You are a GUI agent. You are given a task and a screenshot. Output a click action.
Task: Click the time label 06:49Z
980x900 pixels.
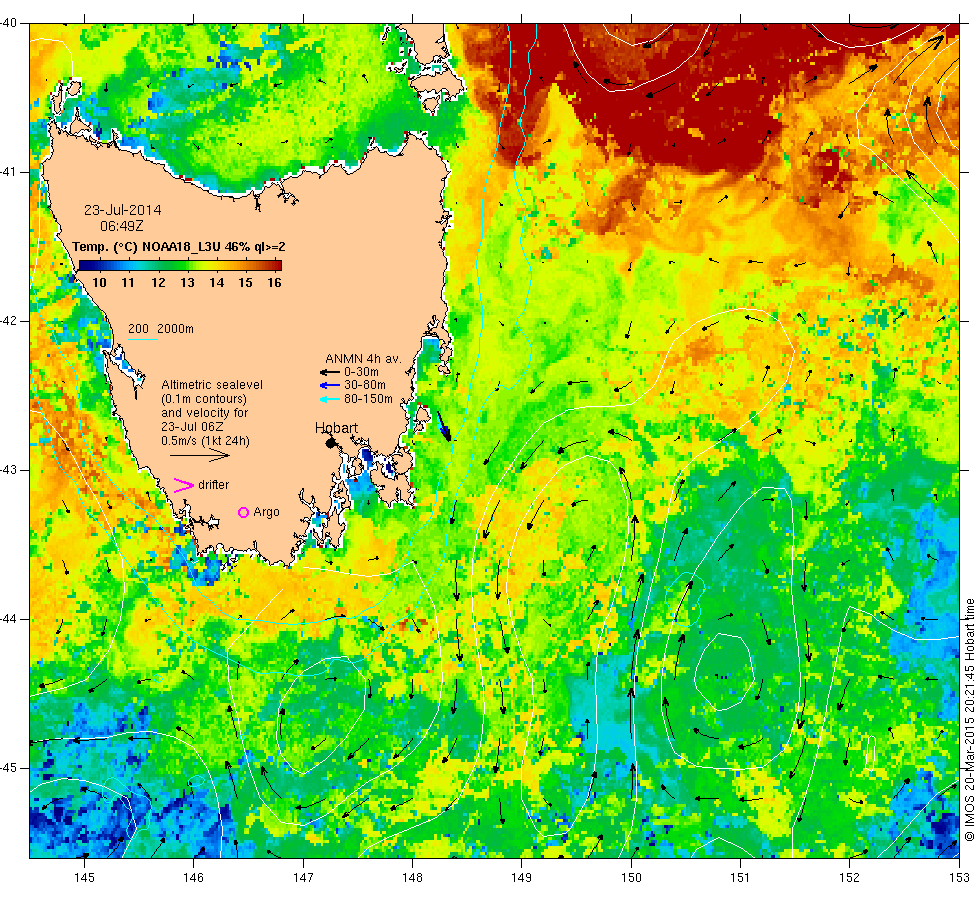pos(122,226)
